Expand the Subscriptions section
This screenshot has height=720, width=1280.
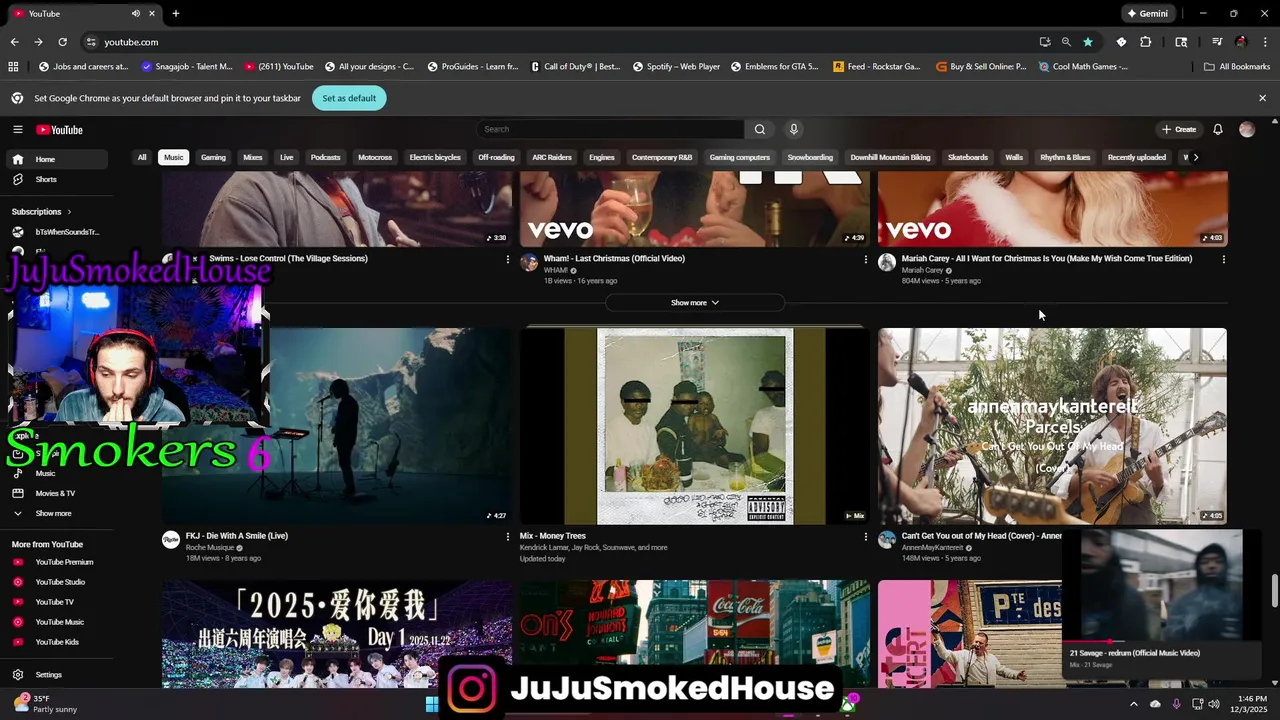pos(42,212)
